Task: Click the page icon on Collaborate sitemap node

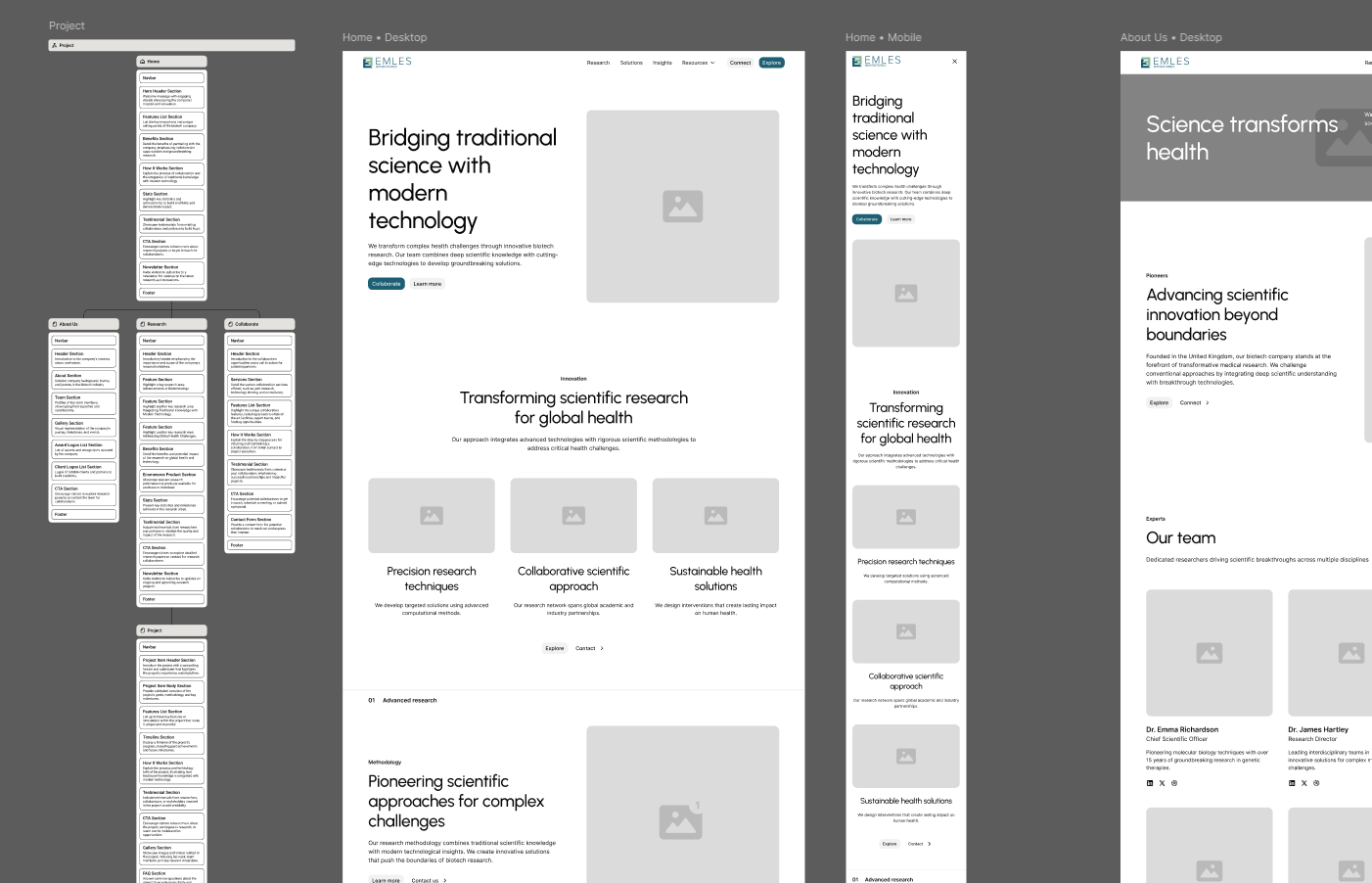Action: (x=231, y=324)
